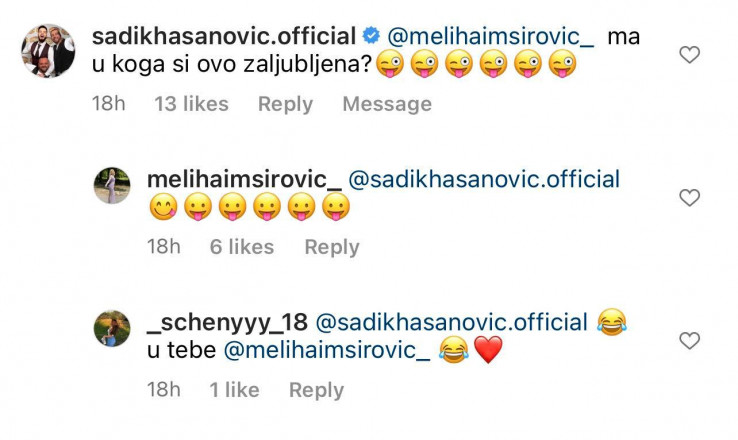
Task: Open sadikhasanovic.official's profile picture
Action: [48, 51]
